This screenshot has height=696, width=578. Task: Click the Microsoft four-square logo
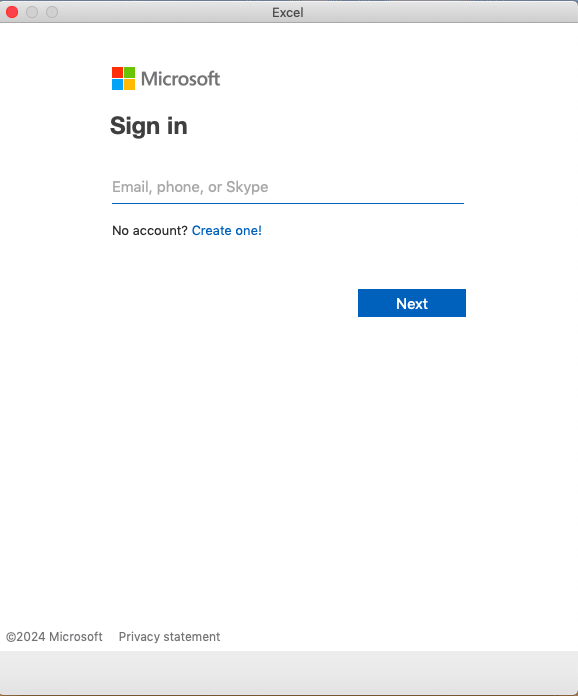point(123,79)
